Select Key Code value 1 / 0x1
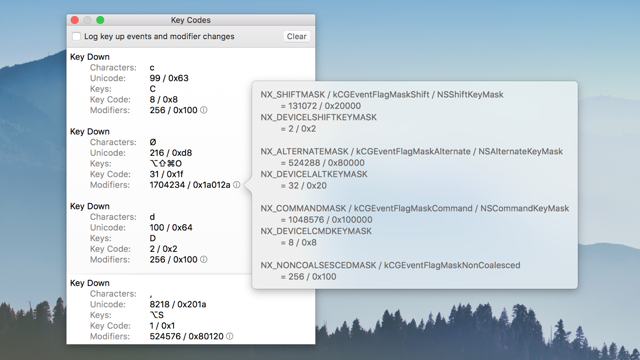This screenshot has width=640, height=360. tap(162, 326)
